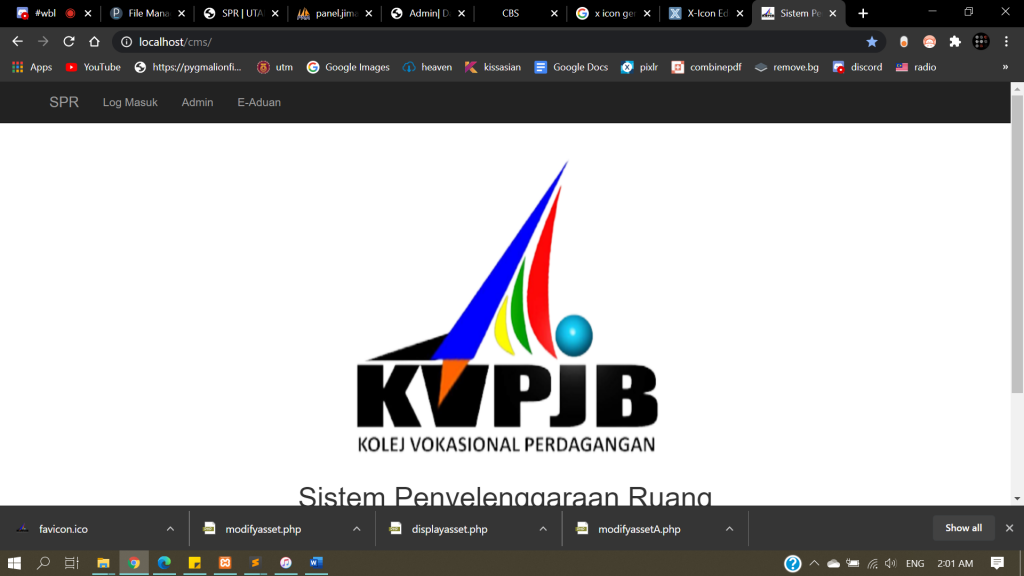
Task: Click the E-Aduan navigation link
Action: pos(259,102)
